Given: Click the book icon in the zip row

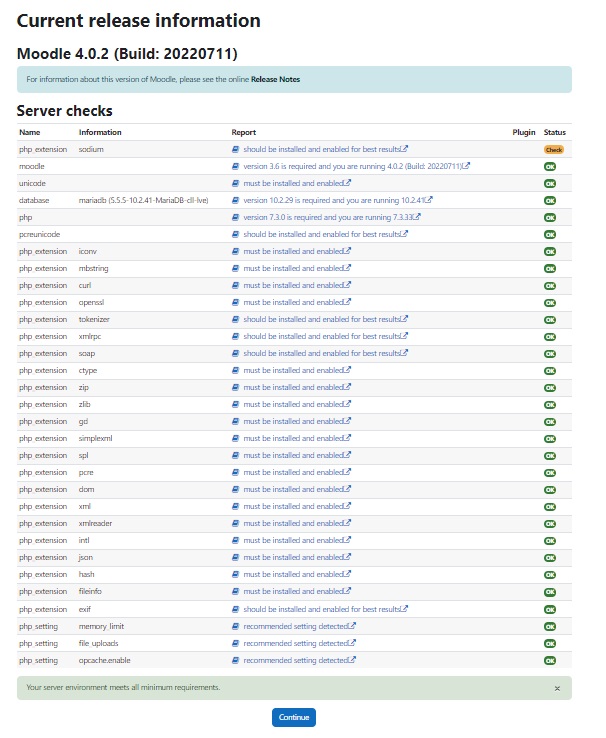Looking at the screenshot, I should point(235,387).
